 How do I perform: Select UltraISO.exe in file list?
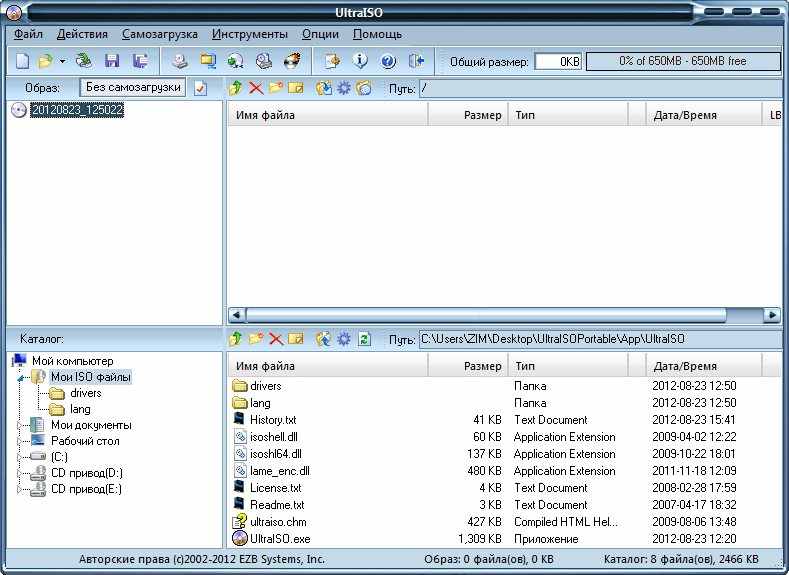click(280, 539)
